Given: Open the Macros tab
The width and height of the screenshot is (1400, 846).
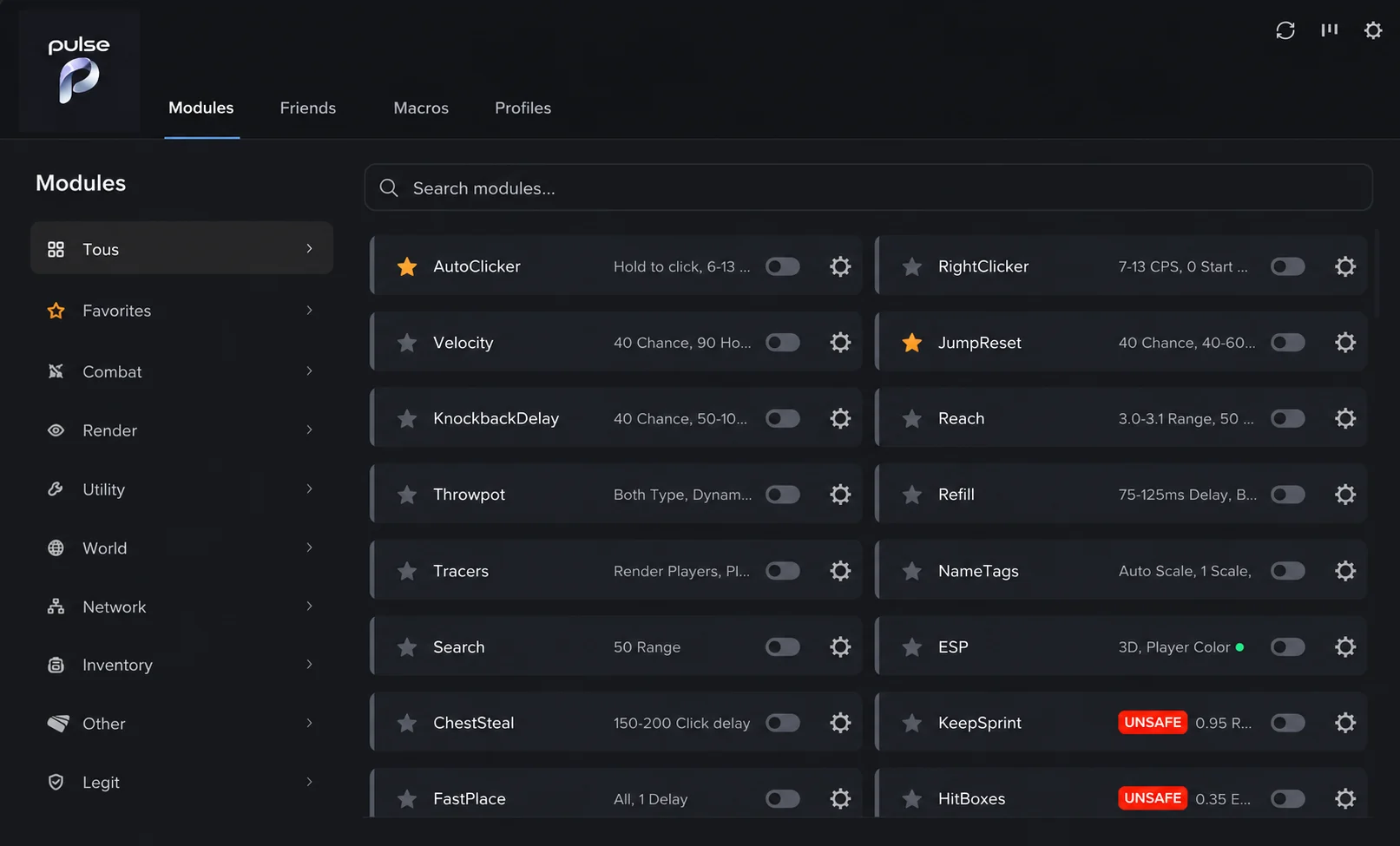Looking at the screenshot, I should [x=421, y=108].
